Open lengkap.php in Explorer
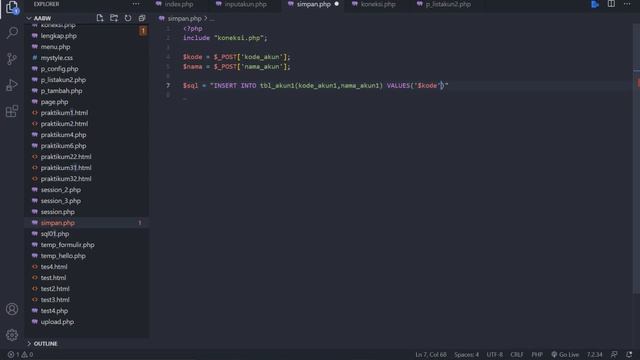Image resolution: width=640 pixels, height=360 pixels. (x=58, y=36)
